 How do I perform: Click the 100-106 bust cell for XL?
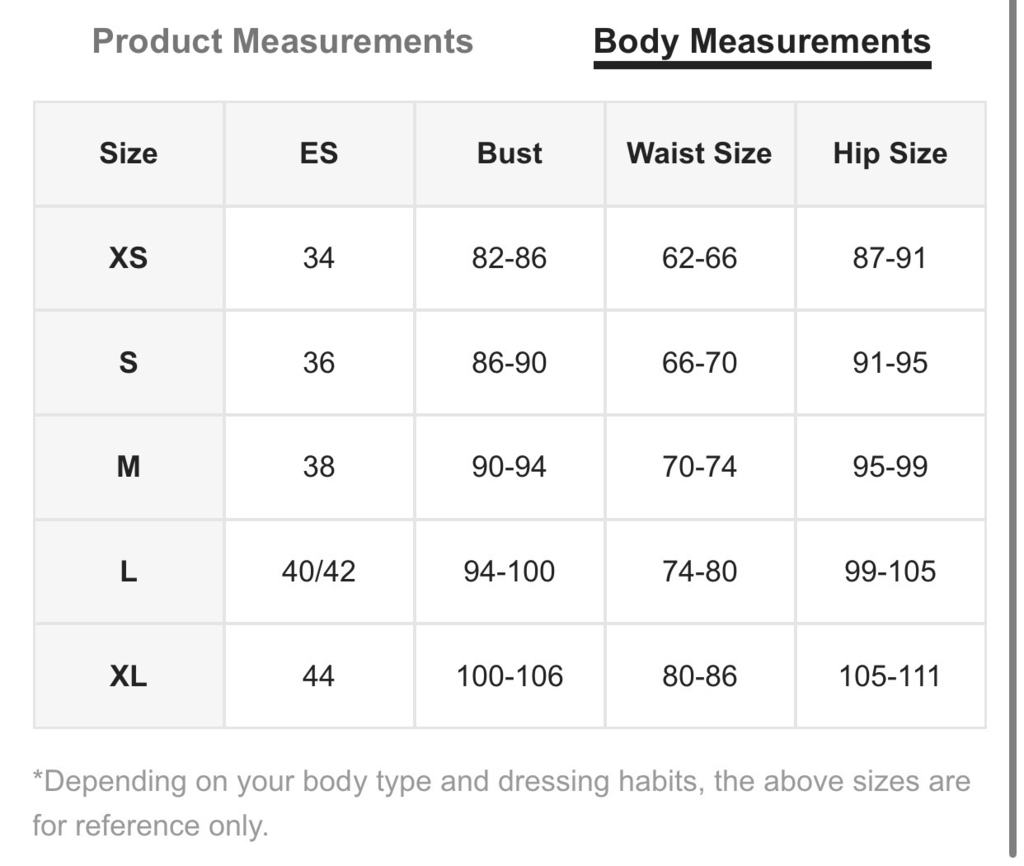509,676
